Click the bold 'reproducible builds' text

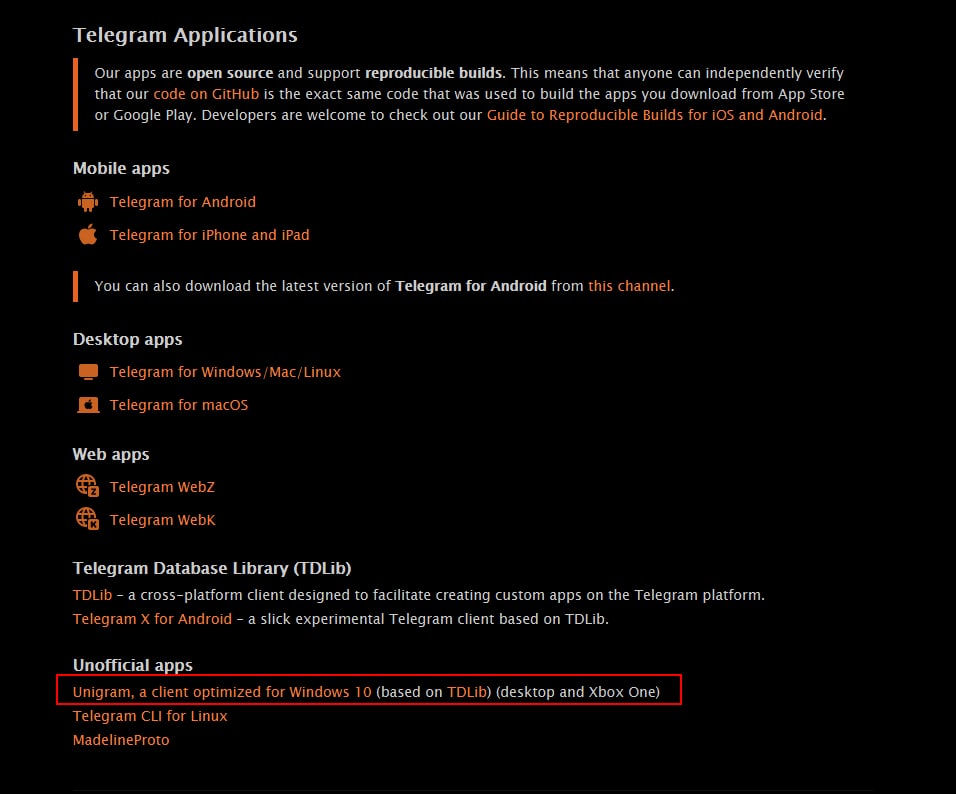click(x=434, y=73)
